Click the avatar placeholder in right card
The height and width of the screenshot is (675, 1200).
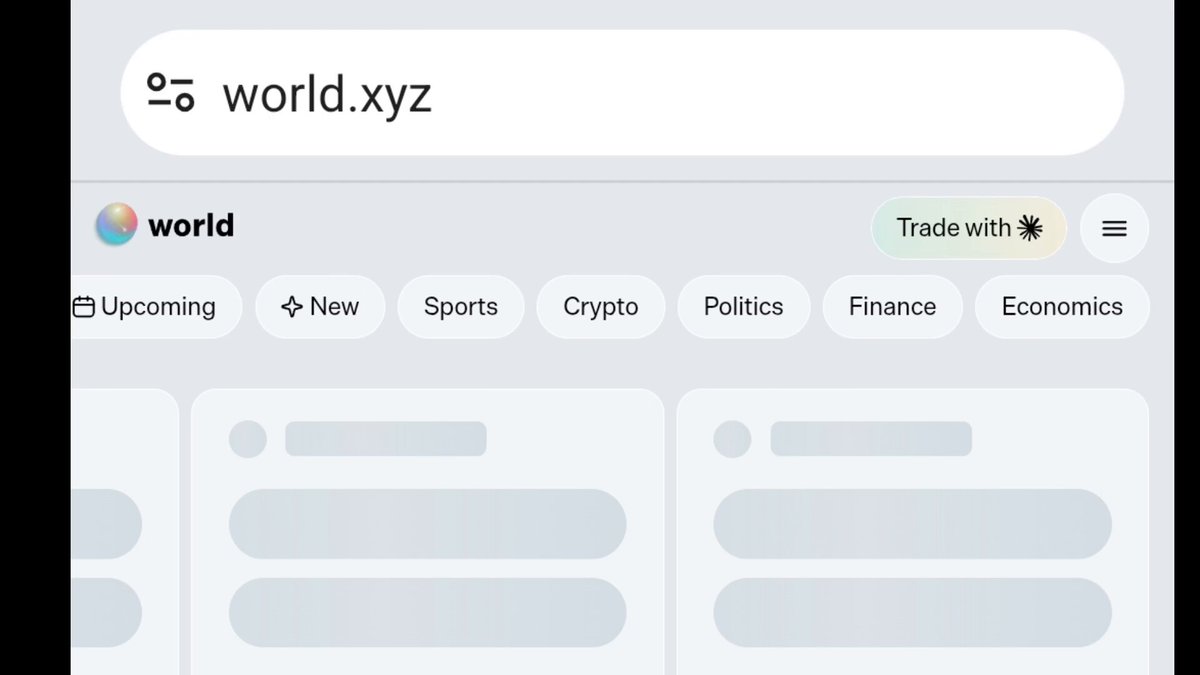(x=732, y=439)
